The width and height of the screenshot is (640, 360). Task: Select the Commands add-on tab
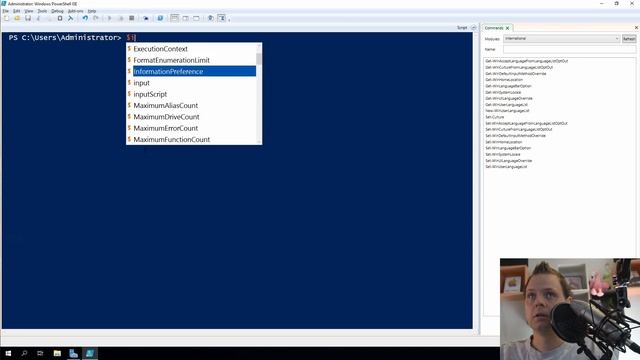coord(494,28)
